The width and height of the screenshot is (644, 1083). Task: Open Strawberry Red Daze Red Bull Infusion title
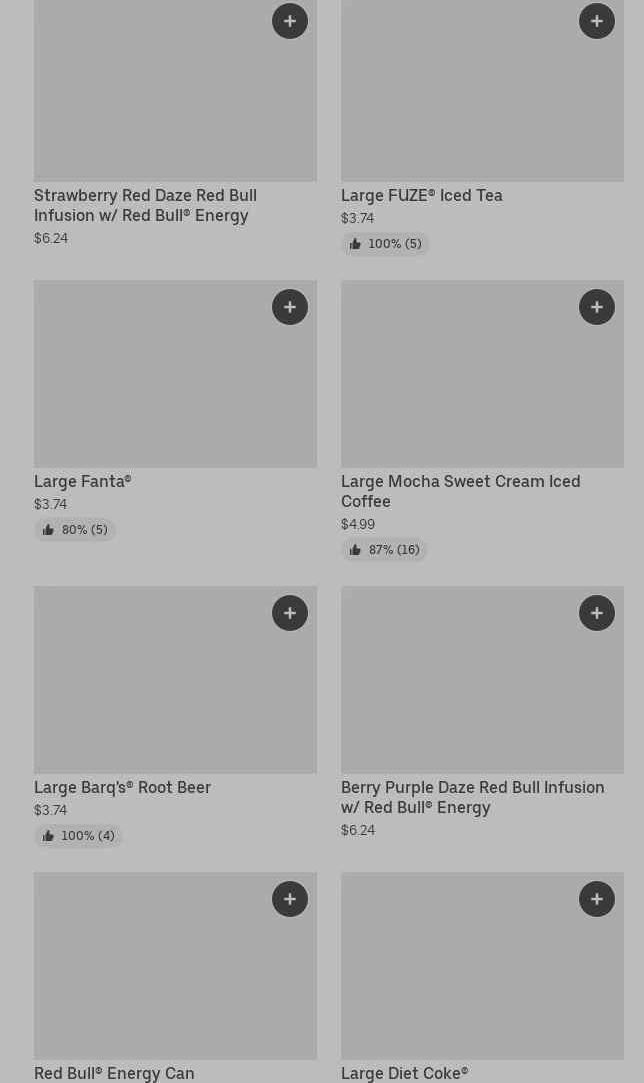[x=145, y=205]
